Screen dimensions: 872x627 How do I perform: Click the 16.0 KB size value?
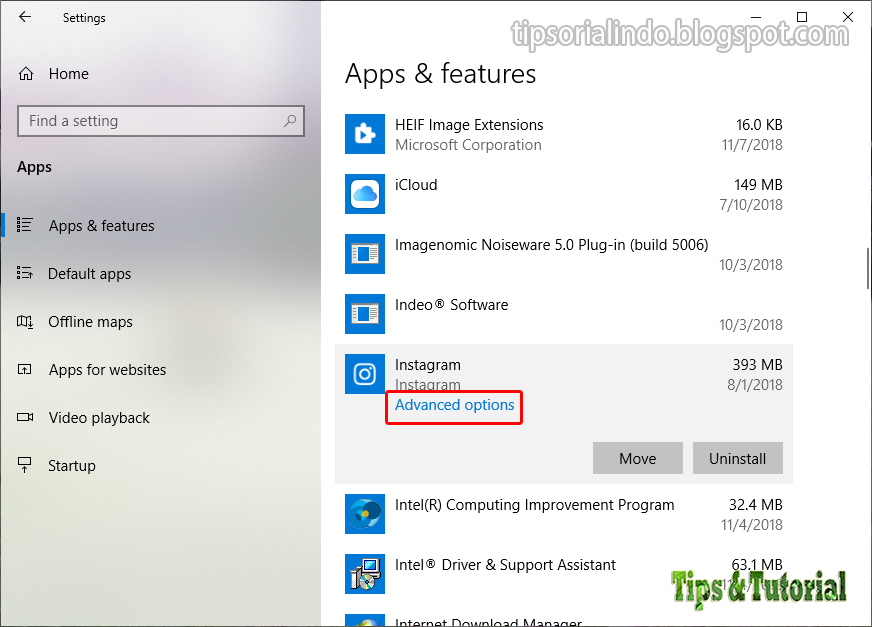[x=759, y=125]
